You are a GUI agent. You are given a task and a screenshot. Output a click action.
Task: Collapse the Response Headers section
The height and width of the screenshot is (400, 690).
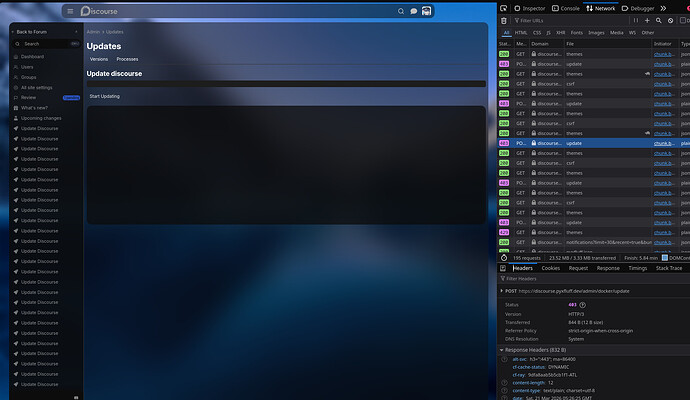point(501,350)
